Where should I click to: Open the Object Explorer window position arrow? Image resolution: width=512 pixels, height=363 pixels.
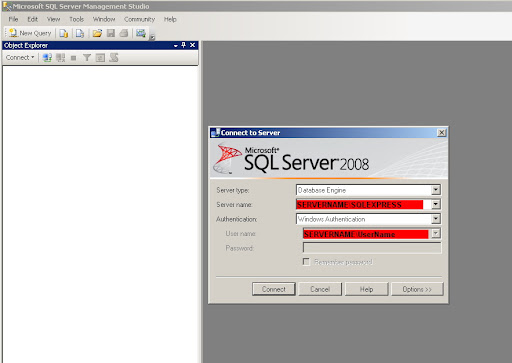176,46
